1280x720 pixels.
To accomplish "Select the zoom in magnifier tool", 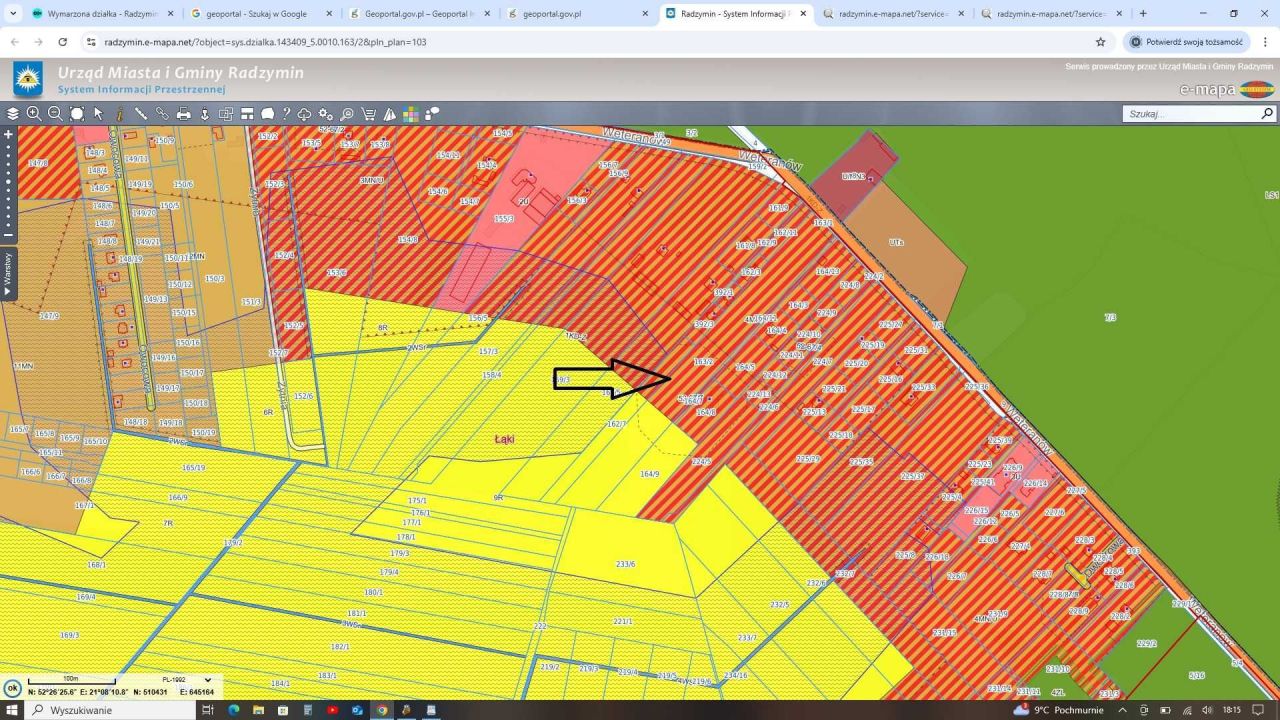I will pyautogui.click(x=34, y=114).
